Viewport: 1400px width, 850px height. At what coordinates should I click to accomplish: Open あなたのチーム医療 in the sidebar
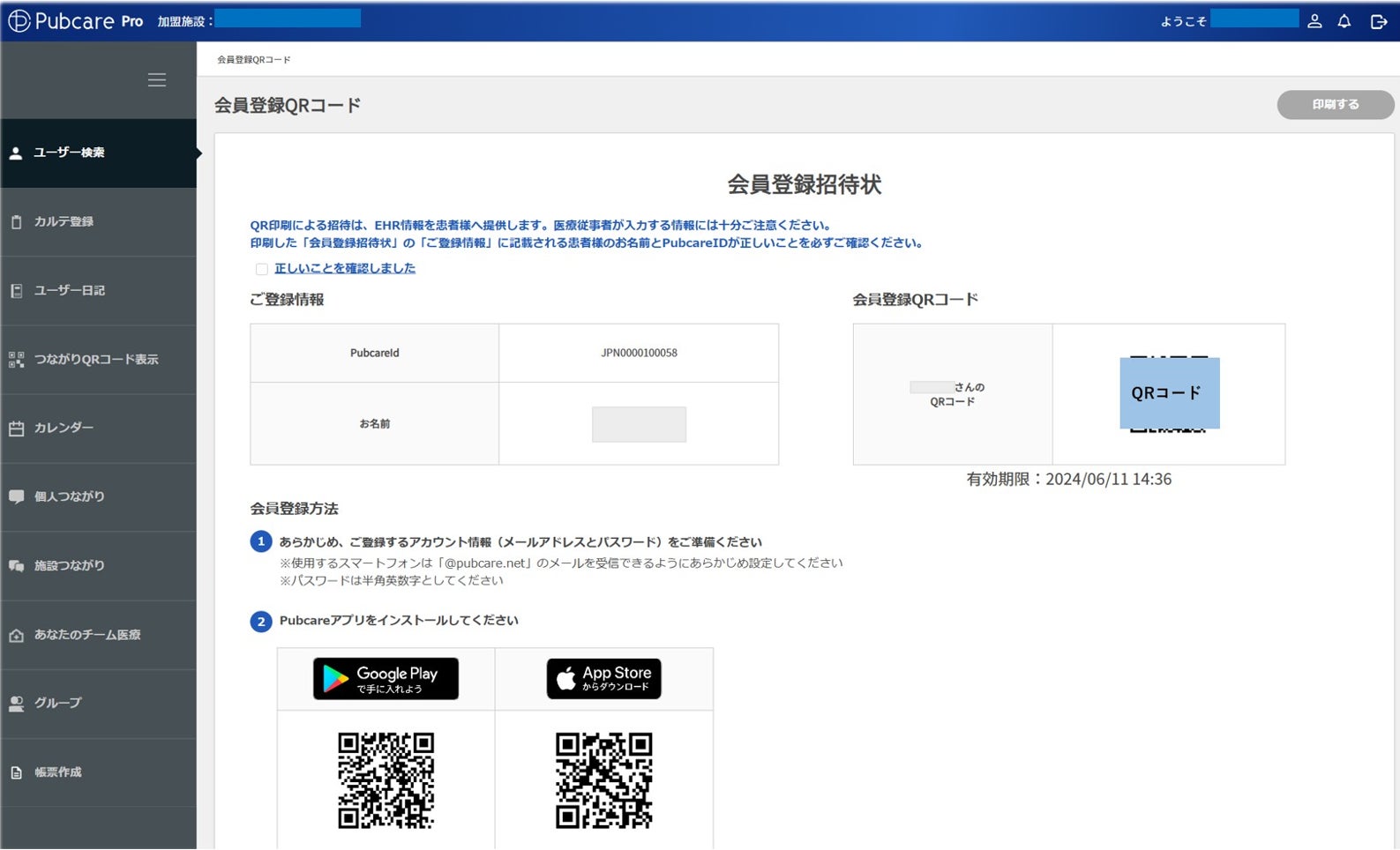[99, 635]
